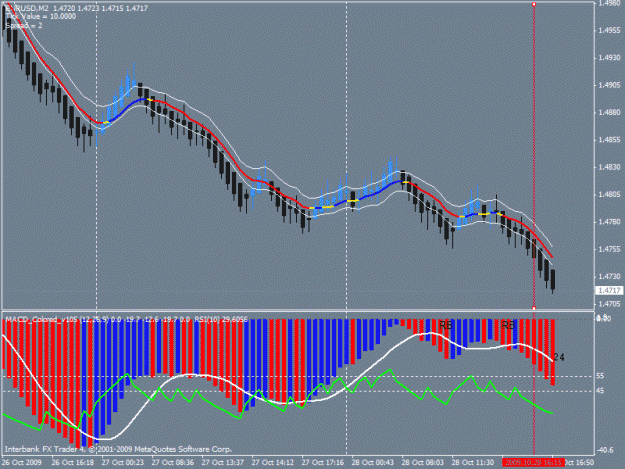Click the '28 Oct 00:43' time label

pos(372,463)
